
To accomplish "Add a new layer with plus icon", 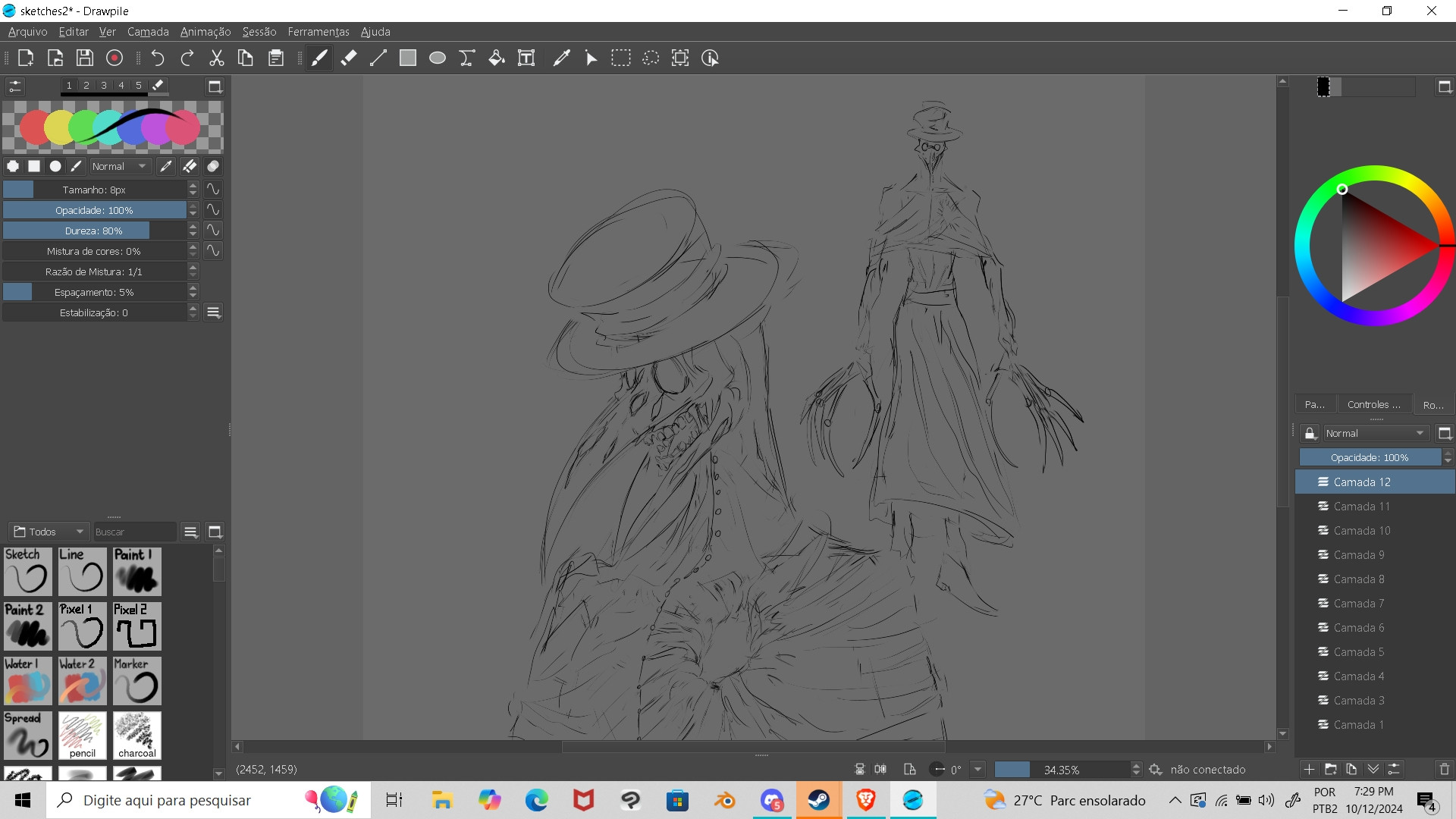I will [x=1309, y=769].
